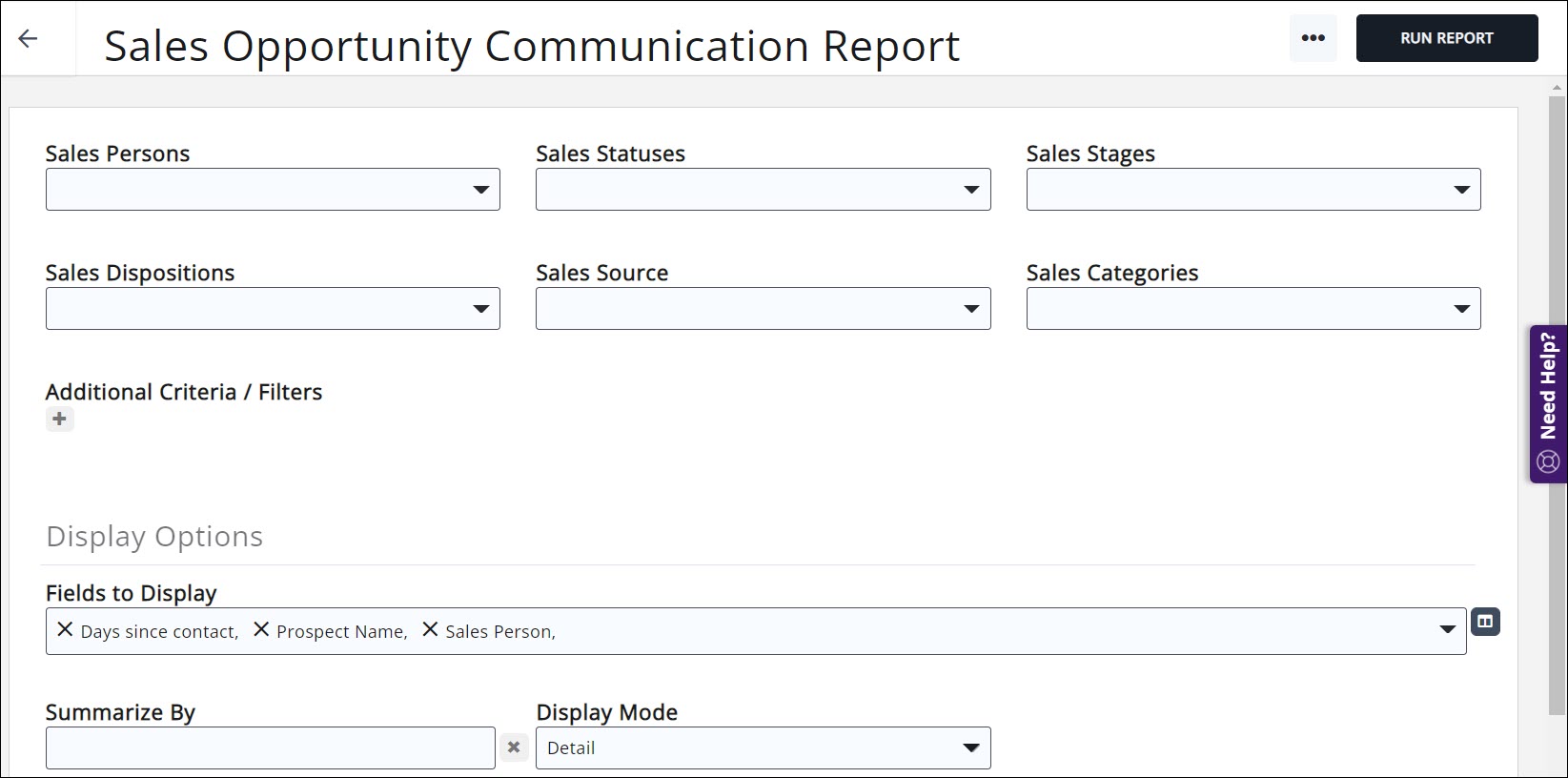Expand Fields to Display dropdown arrow
This screenshot has width=1568, height=778.
[x=1447, y=630]
